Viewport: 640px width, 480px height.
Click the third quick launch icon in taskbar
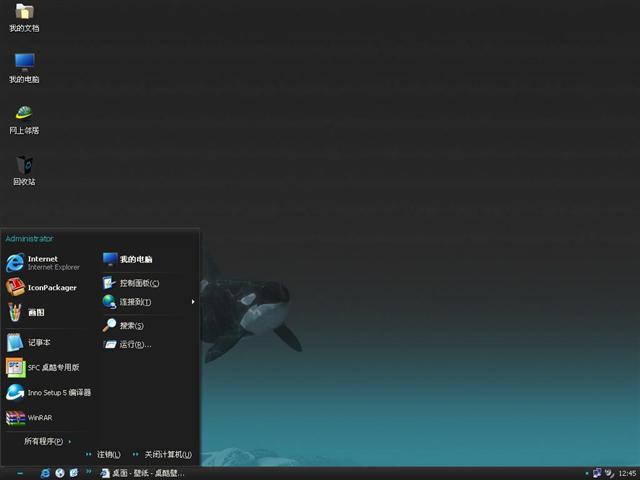coord(74,473)
